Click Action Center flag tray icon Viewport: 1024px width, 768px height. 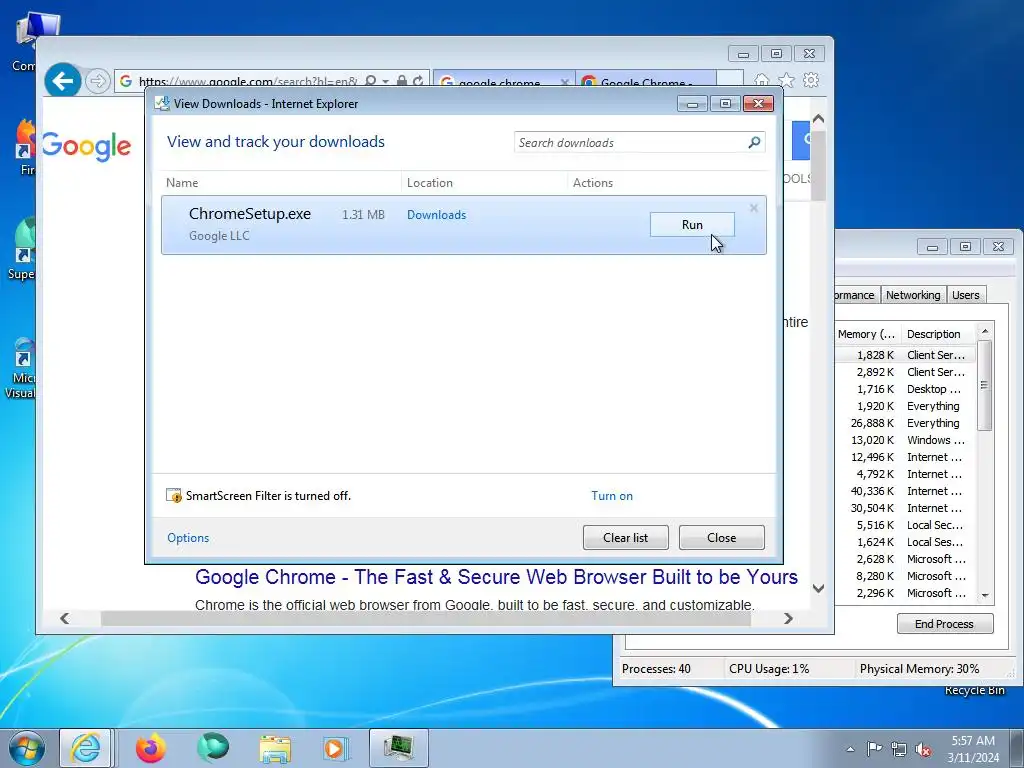tap(874, 749)
